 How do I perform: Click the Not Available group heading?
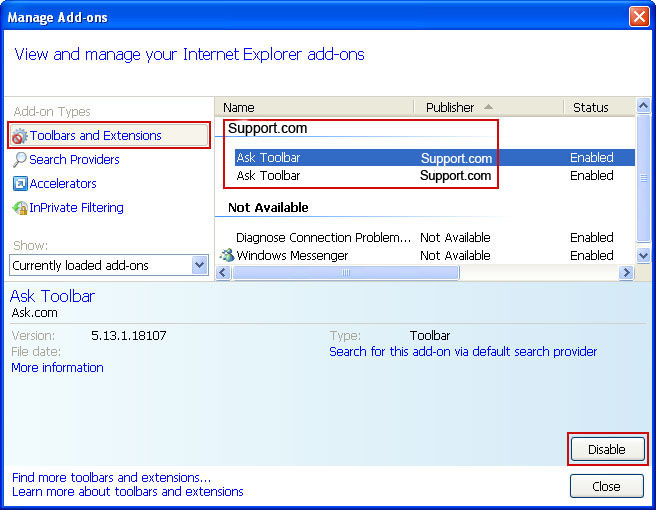[x=268, y=208]
